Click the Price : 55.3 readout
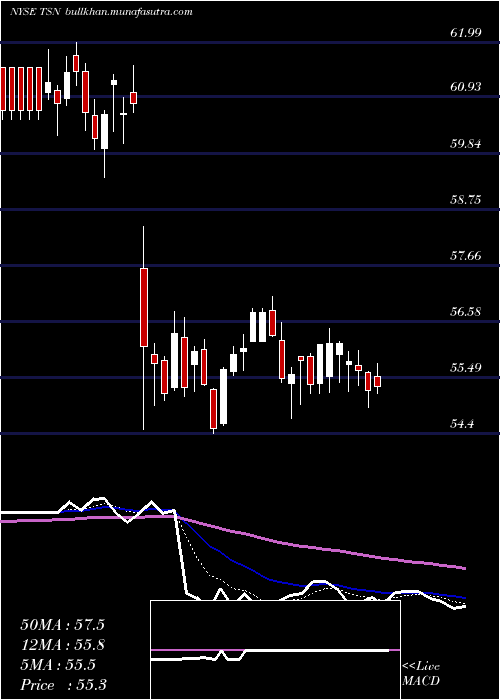 (63, 685)
